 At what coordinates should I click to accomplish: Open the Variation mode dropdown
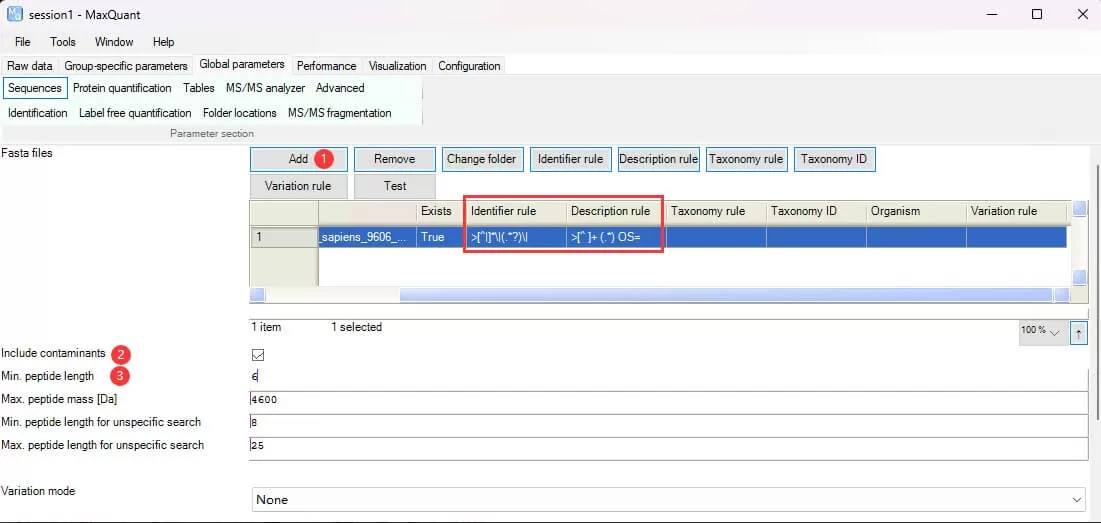[x=669, y=500]
